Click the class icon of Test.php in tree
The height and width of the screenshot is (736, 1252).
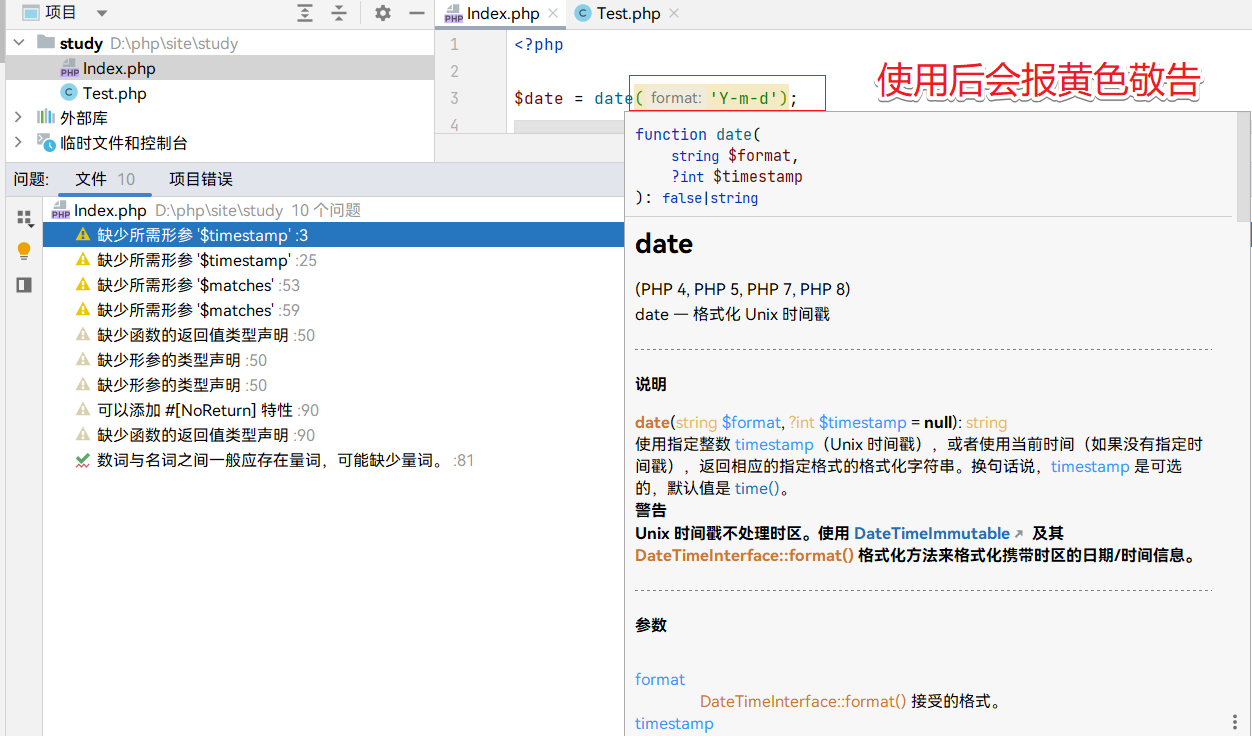coord(69,93)
